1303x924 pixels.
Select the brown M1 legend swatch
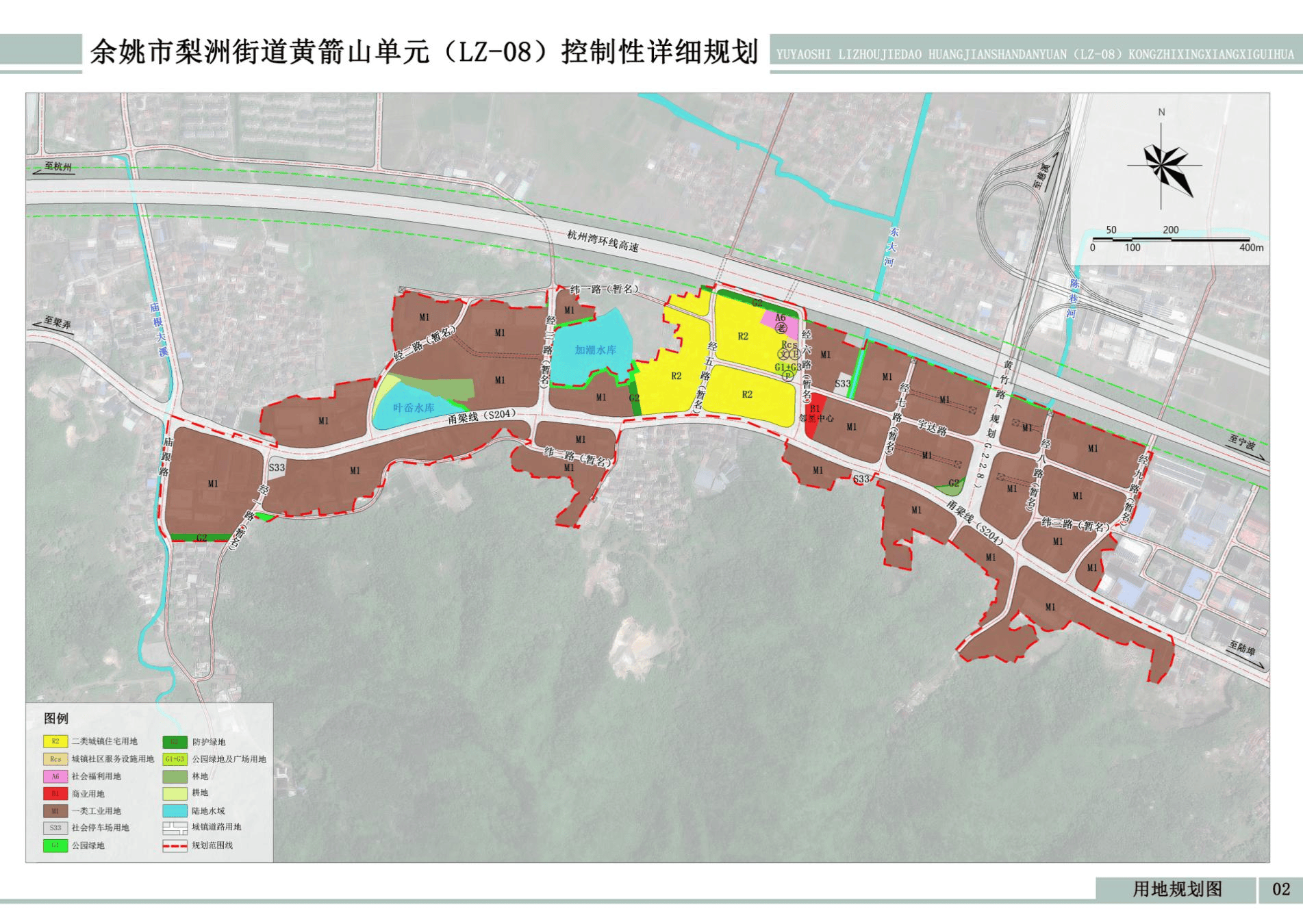(55, 811)
